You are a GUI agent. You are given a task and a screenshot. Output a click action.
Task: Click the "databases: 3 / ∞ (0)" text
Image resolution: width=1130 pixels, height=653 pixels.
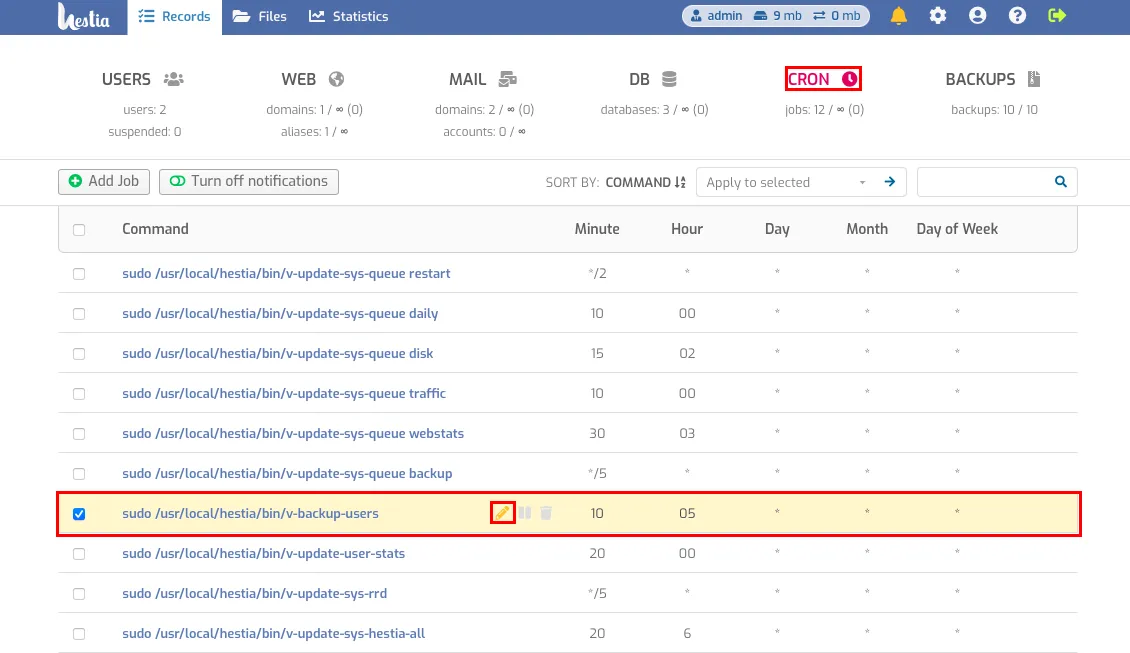(654, 110)
